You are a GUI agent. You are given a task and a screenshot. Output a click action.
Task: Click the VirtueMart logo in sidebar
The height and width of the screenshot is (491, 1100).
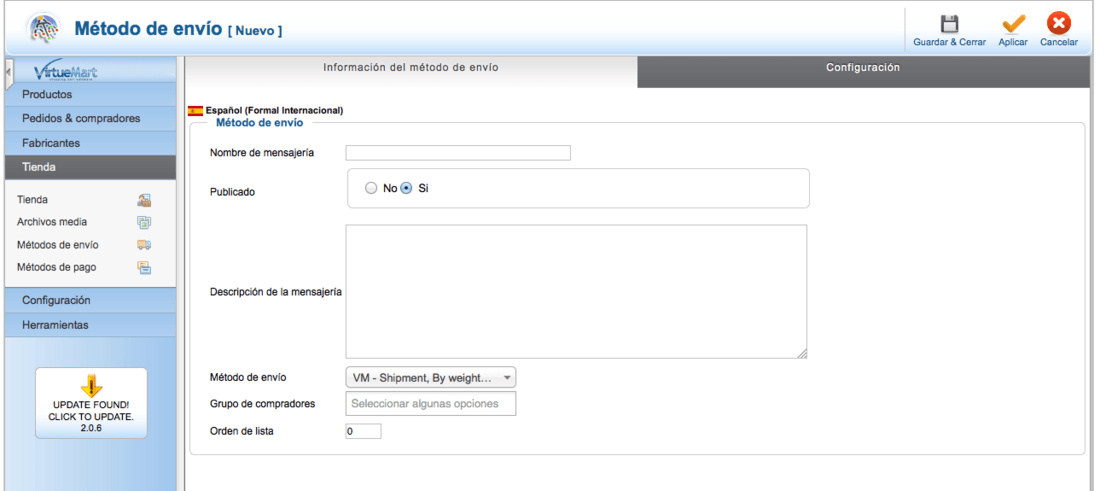pos(66,71)
